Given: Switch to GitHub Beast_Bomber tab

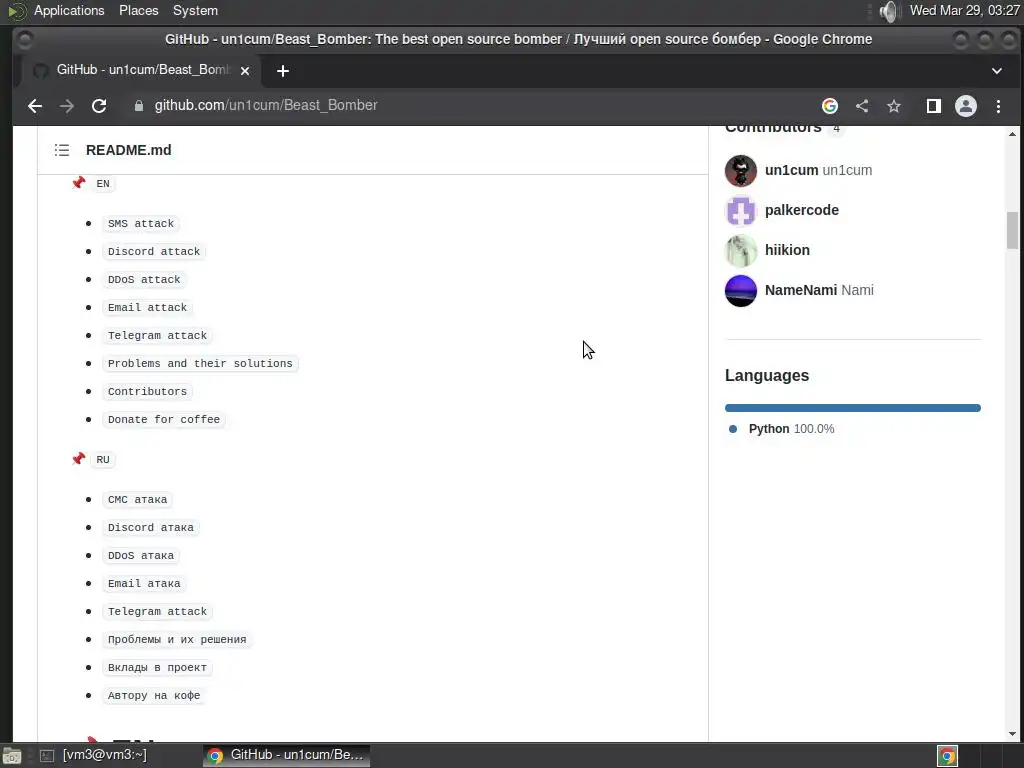Looking at the screenshot, I should (142, 71).
